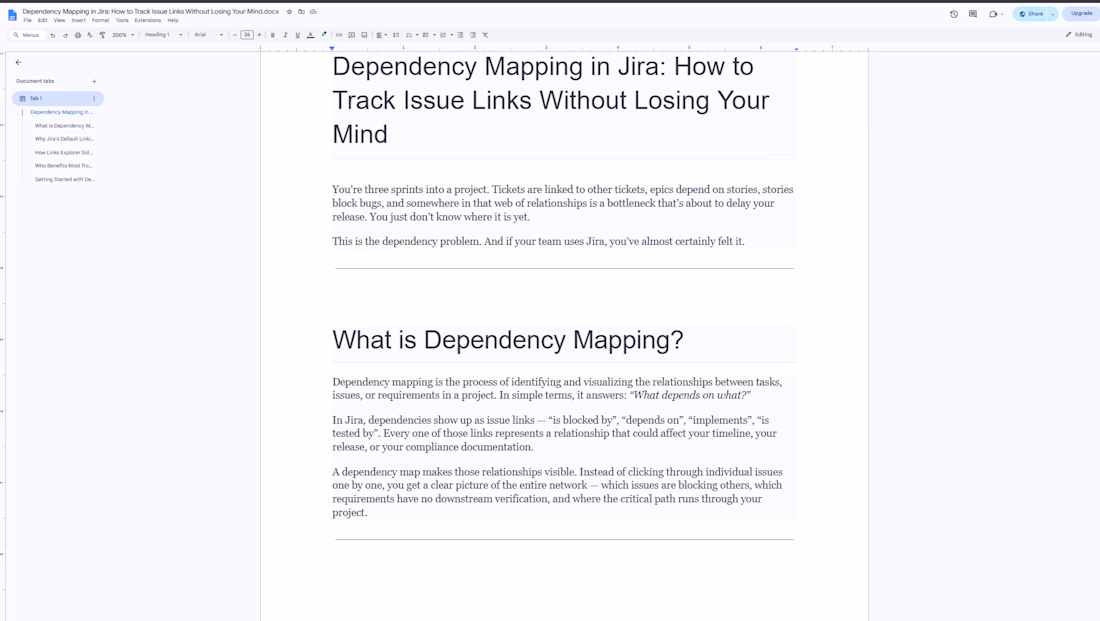This screenshot has width=1100, height=621.
Task: Click the Share button
Action: point(1031,14)
